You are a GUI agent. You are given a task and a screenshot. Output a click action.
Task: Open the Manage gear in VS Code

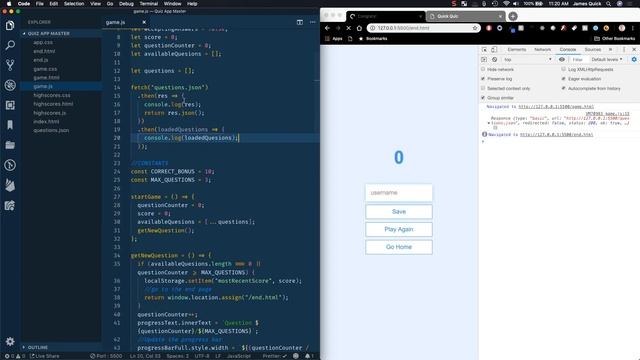(10, 341)
